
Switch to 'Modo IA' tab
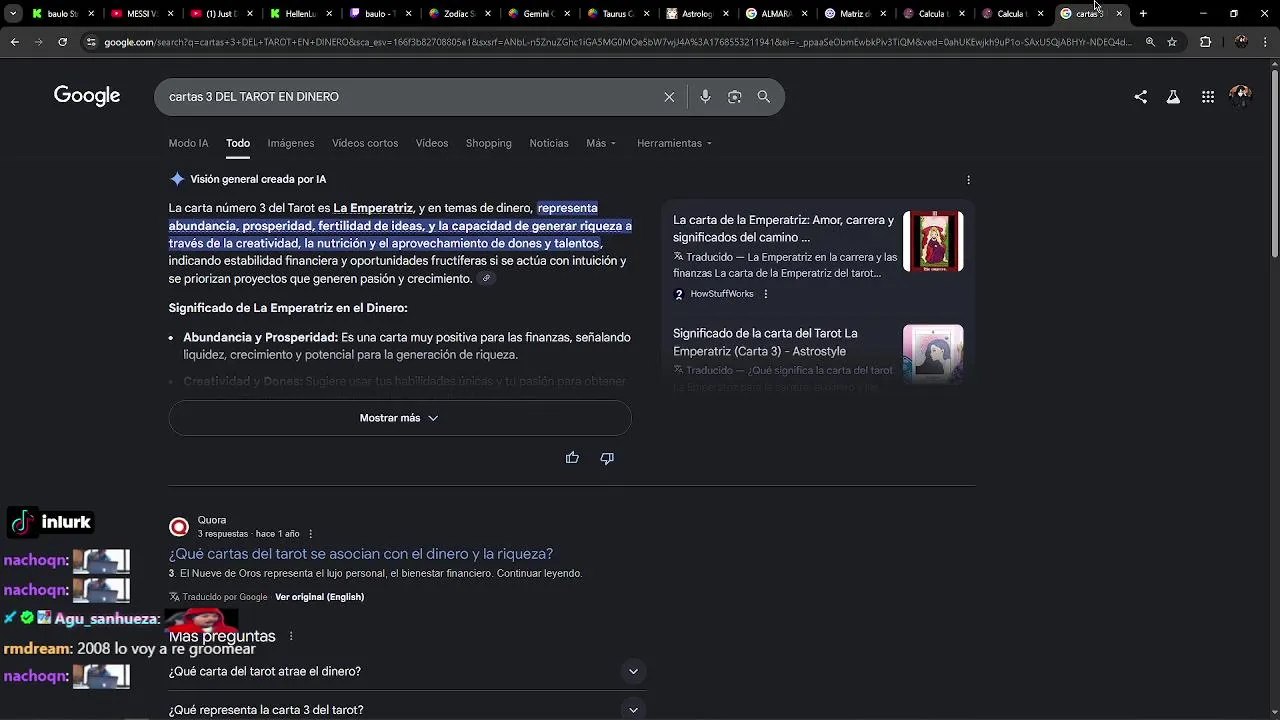click(x=188, y=143)
